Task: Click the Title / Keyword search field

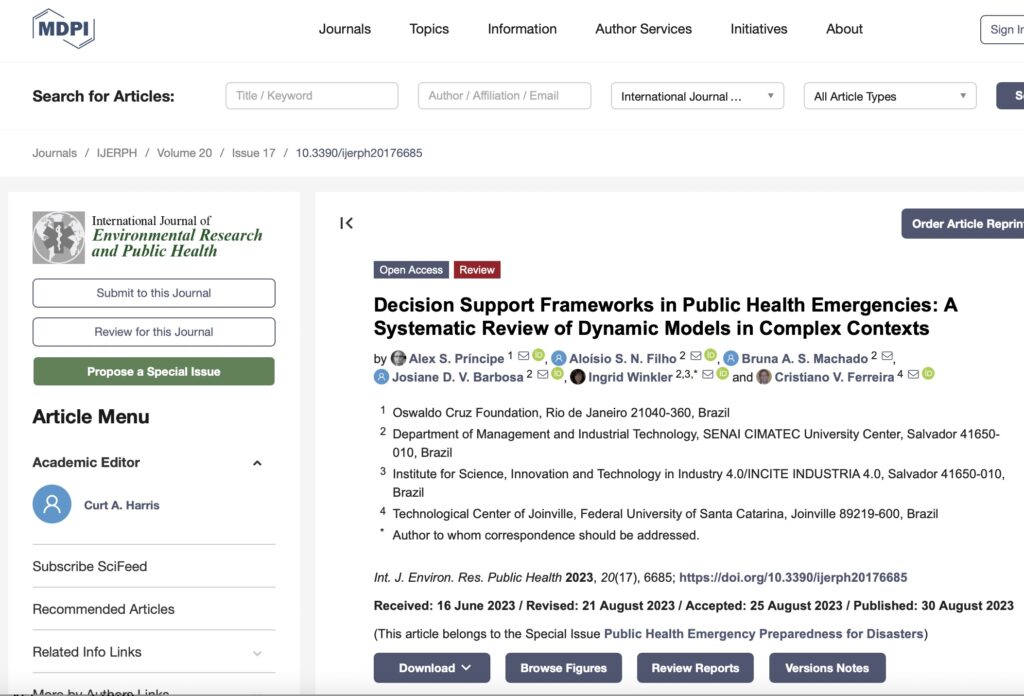Action: pos(312,96)
